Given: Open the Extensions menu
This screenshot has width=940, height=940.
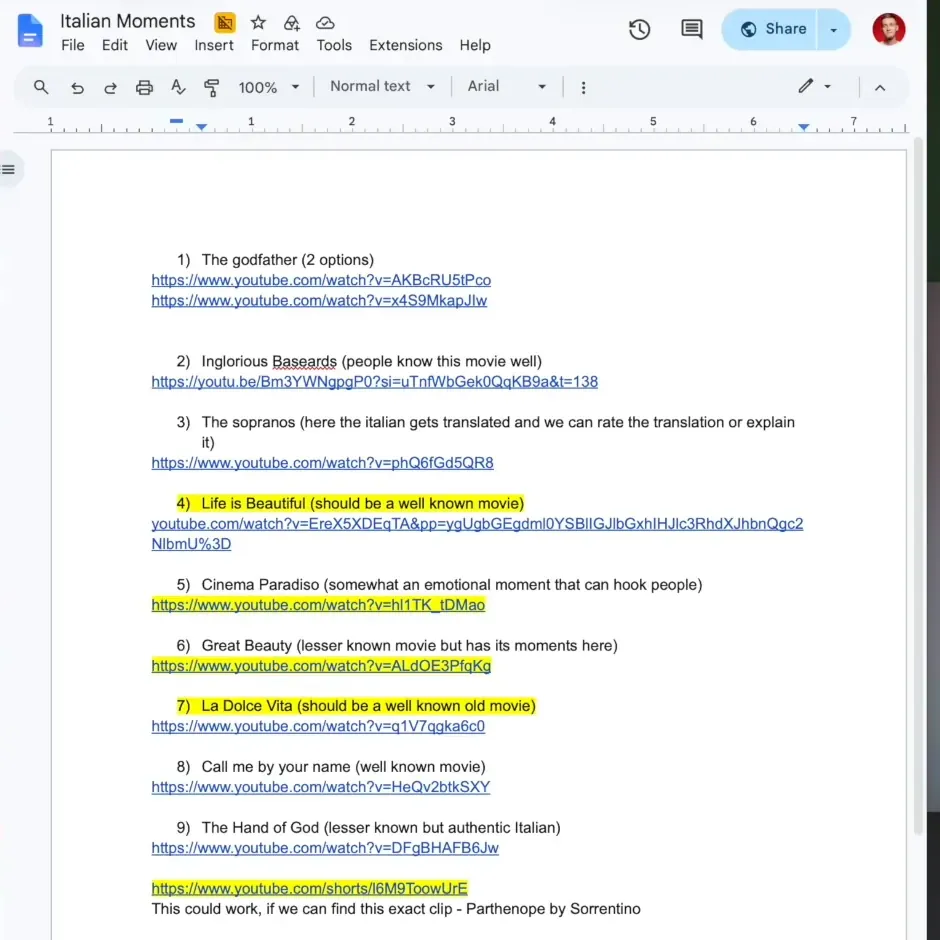Looking at the screenshot, I should tap(405, 46).
